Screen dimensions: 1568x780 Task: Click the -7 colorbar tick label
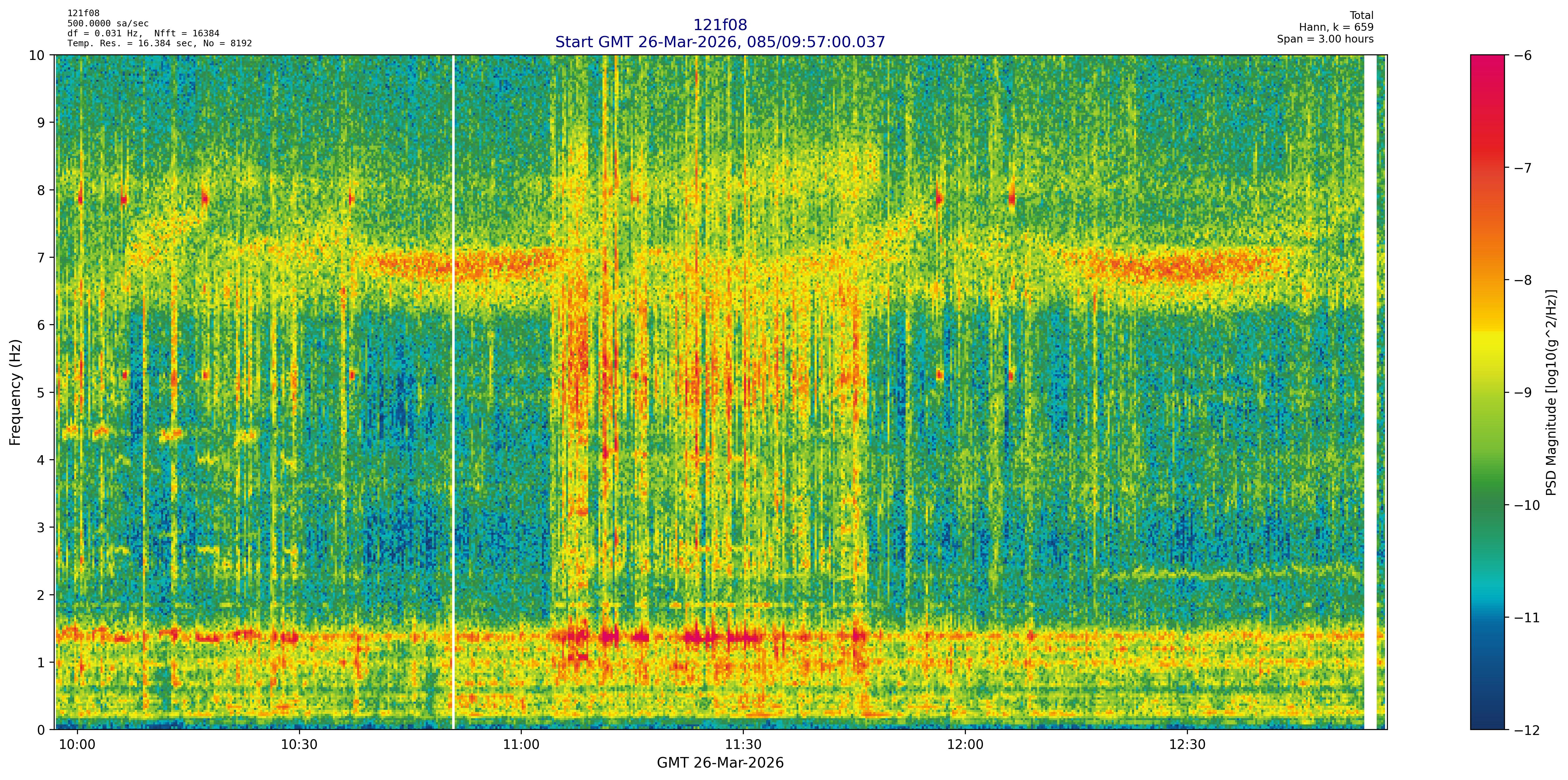pyautogui.click(x=1523, y=167)
